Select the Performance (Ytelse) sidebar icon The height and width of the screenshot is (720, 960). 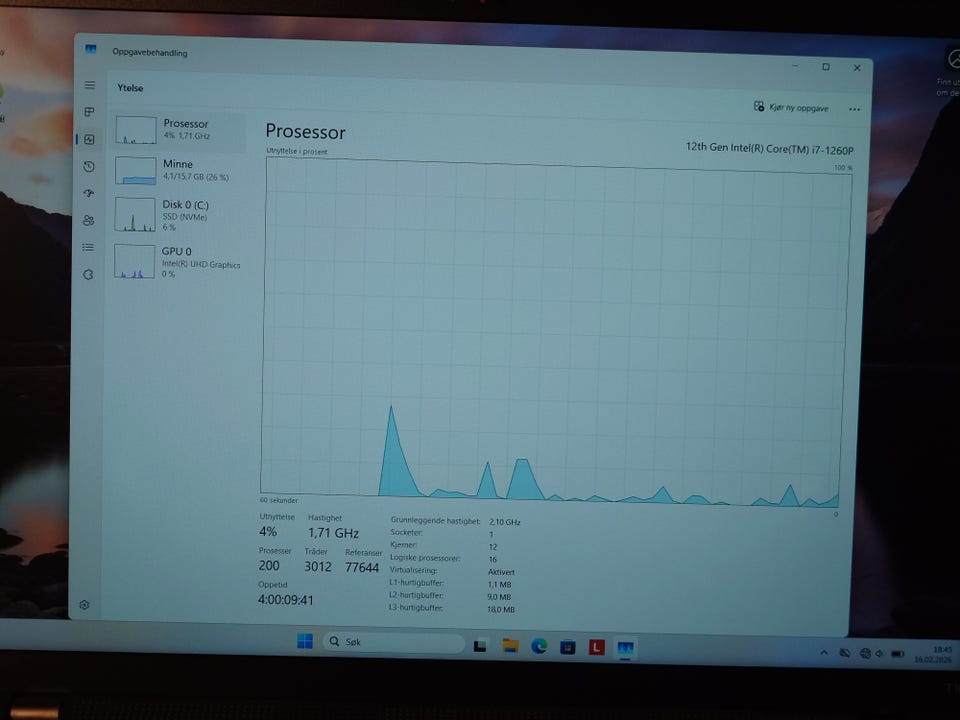click(x=89, y=140)
